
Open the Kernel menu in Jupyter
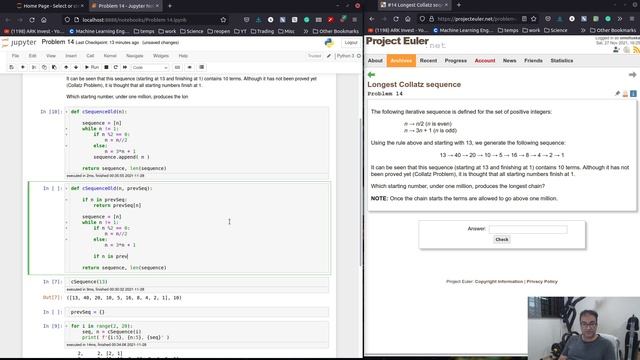[x=110, y=56]
